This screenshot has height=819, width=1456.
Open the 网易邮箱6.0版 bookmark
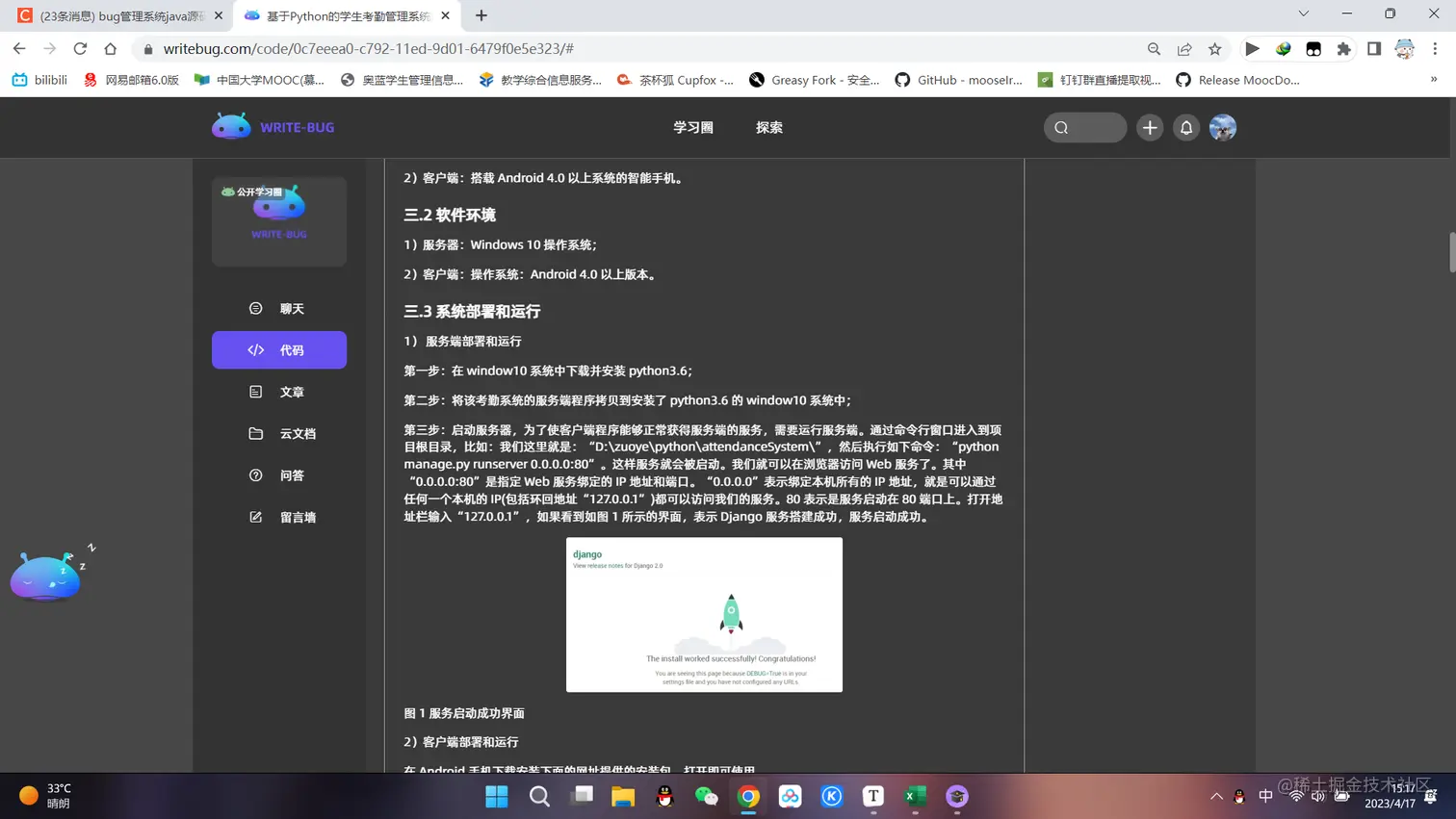click(x=131, y=80)
